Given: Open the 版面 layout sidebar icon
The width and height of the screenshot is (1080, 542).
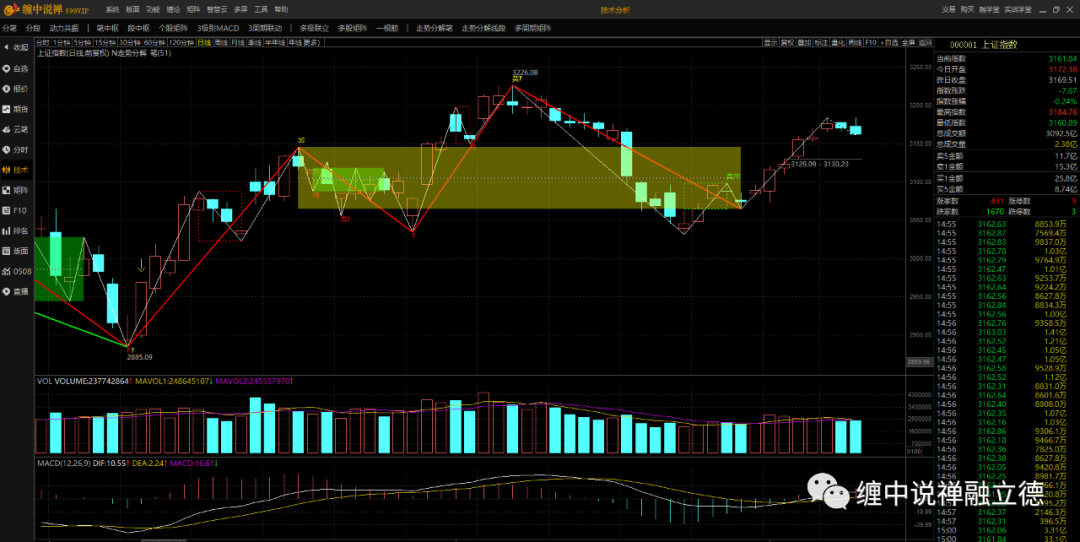Looking at the screenshot, I should 16,251.
